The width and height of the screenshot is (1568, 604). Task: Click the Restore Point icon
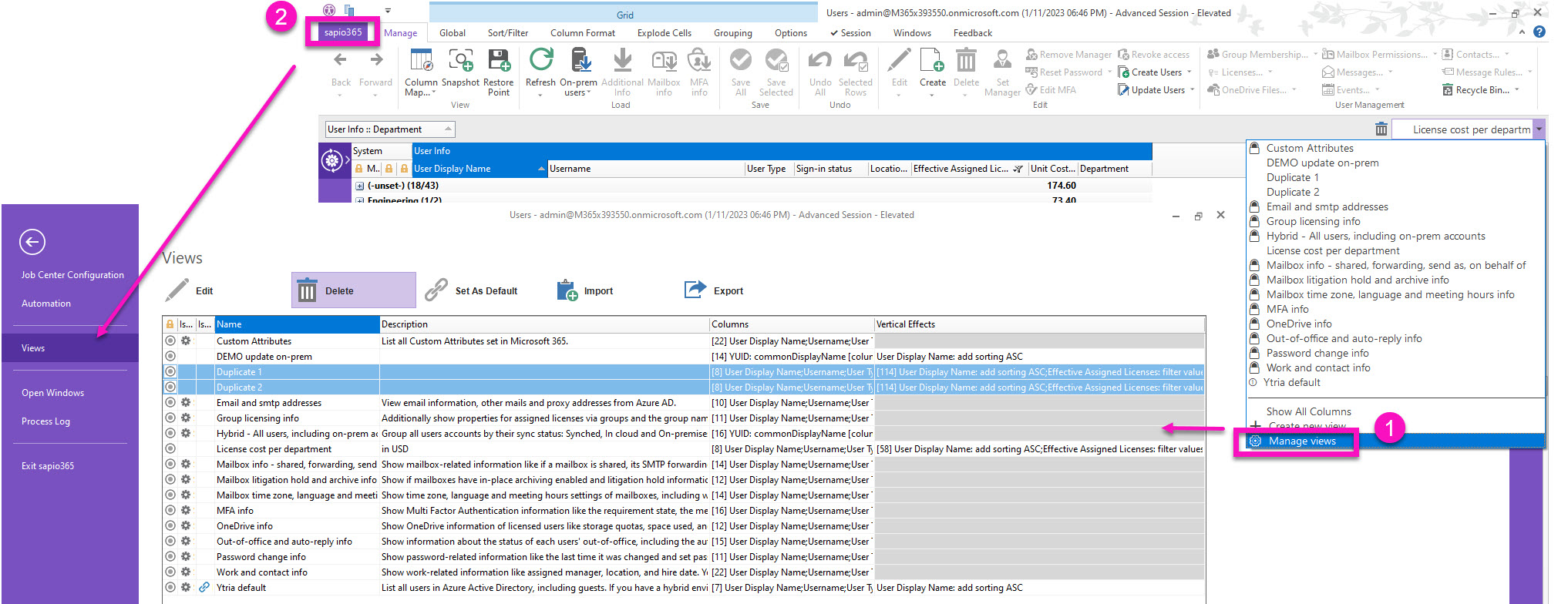[499, 62]
